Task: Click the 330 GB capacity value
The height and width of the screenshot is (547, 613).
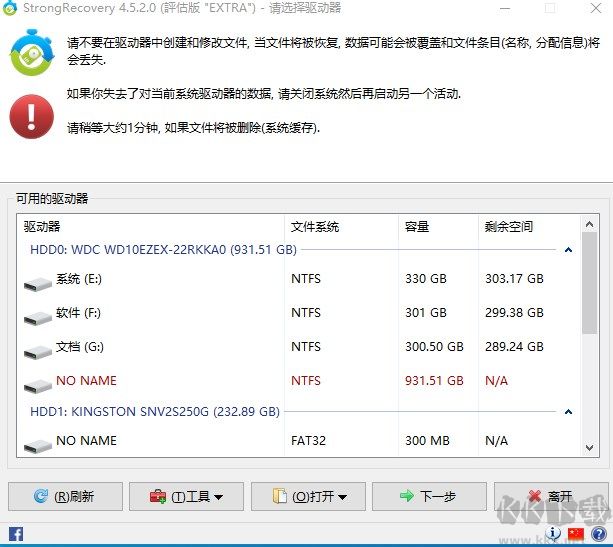Action: click(x=426, y=279)
